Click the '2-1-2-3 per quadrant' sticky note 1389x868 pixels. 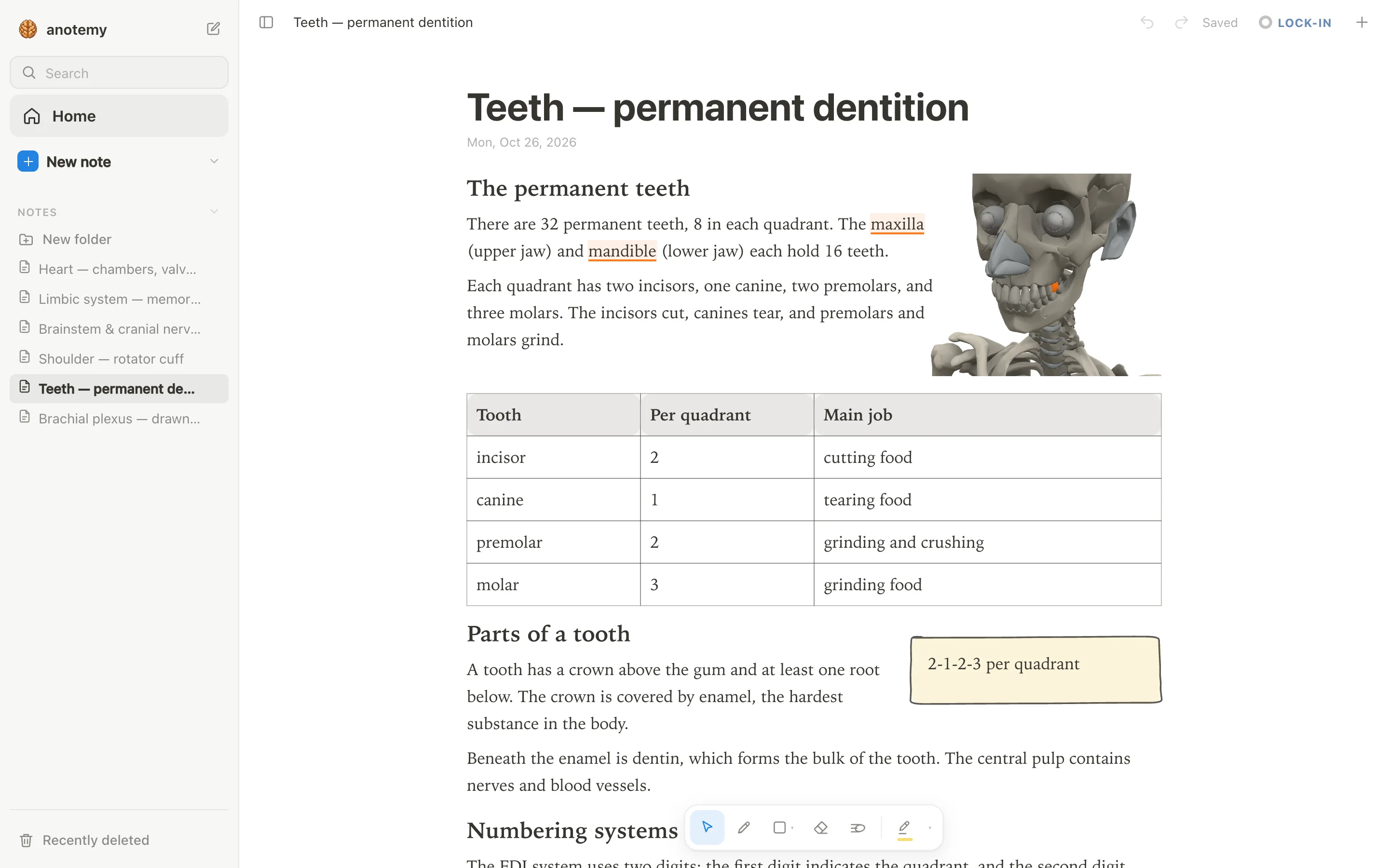1035,670
